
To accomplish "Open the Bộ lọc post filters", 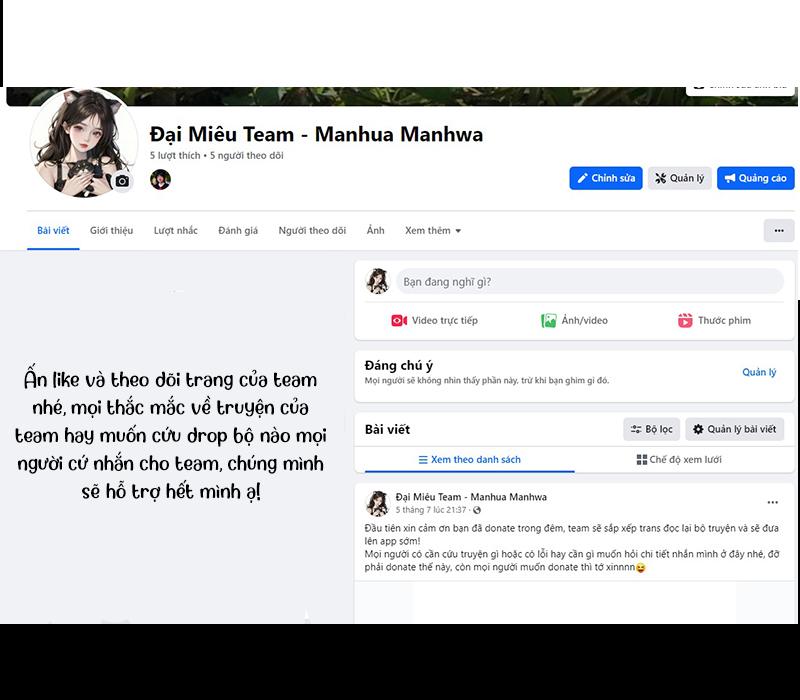I will (650, 429).
